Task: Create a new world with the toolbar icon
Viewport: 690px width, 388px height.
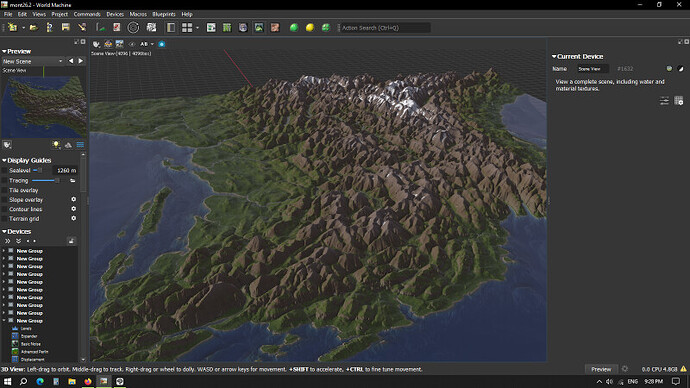Action: tap(12, 27)
